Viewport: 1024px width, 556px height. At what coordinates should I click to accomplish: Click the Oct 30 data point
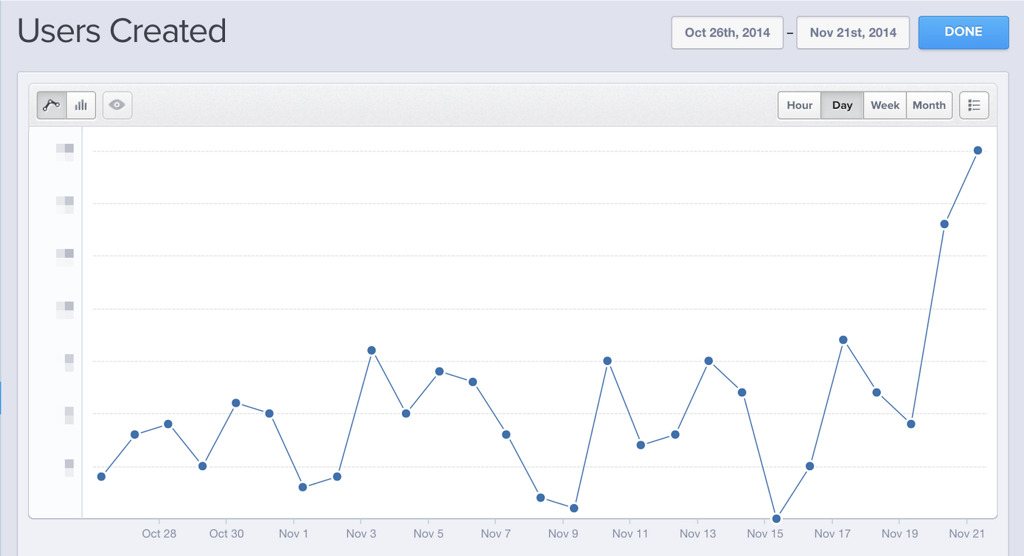[236, 403]
